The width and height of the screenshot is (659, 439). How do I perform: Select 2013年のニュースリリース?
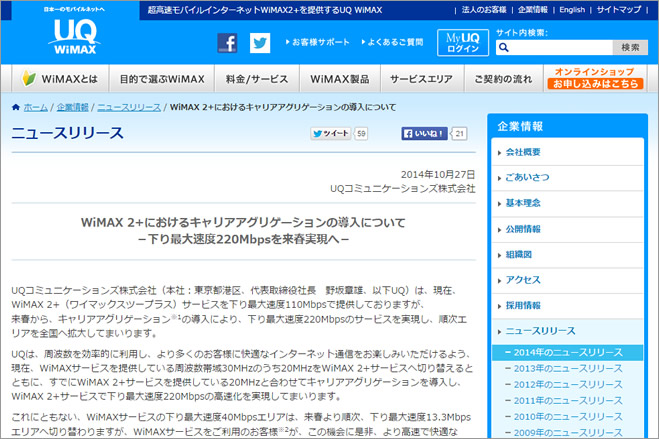(567, 368)
